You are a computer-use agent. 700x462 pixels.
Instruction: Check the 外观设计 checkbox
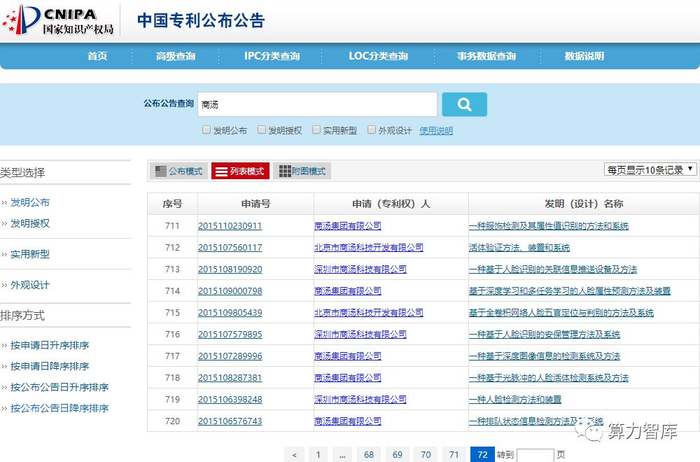[372, 131]
